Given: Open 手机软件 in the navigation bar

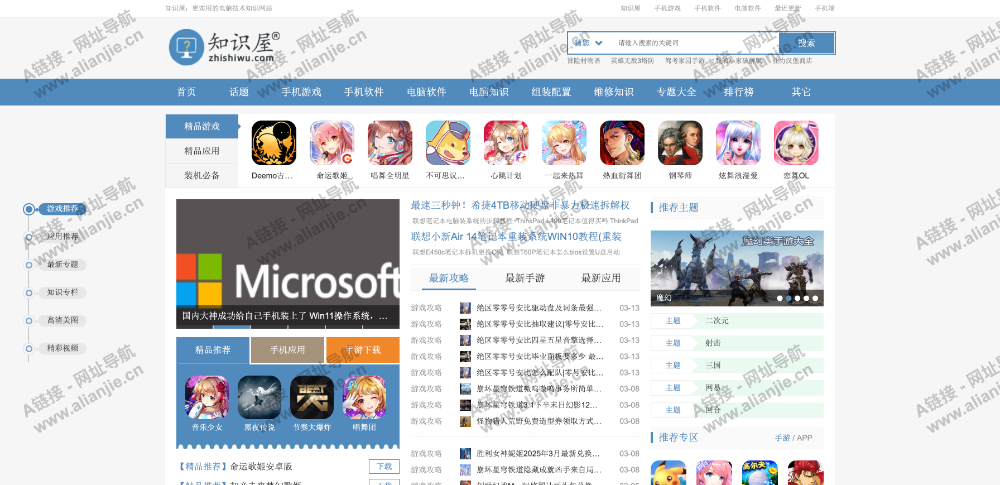Looking at the screenshot, I should click(x=364, y=92).
